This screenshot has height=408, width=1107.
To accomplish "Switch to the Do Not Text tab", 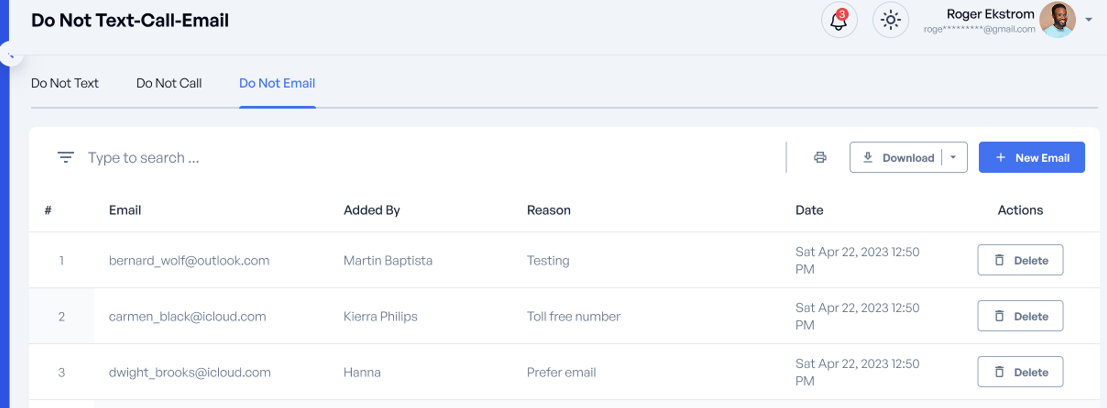I will (x=65, y=83).
